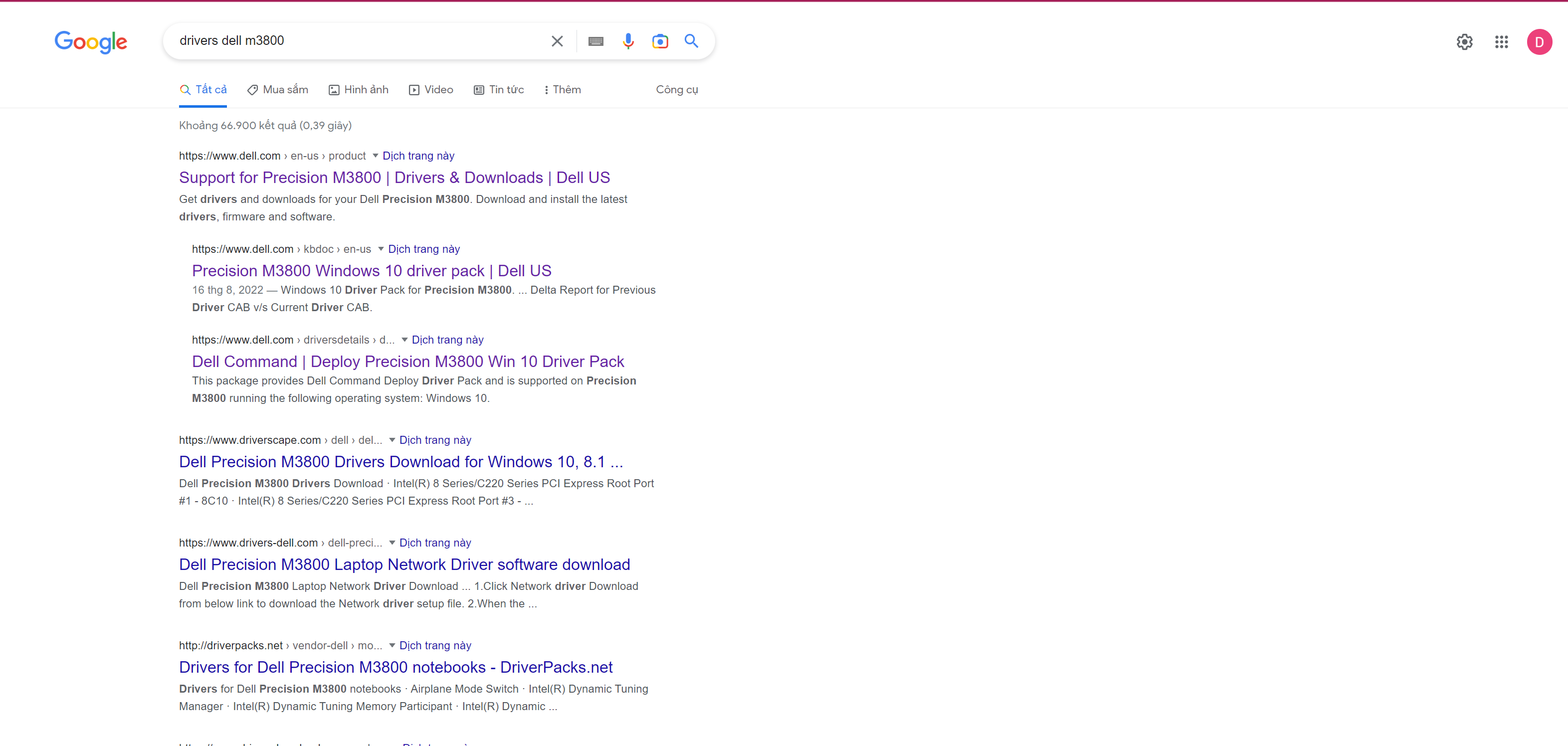1568x746 pixels.
Task: Translate the drivers-dell.com result page
Action: coord(435,543)
